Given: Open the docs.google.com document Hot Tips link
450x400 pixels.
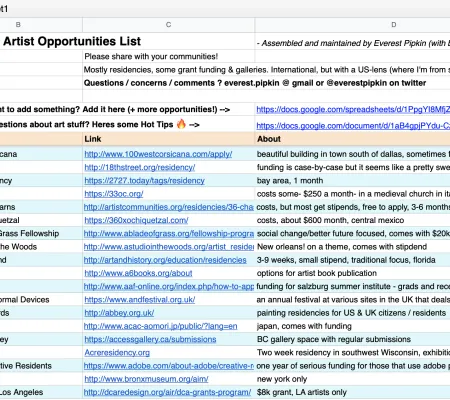Looking at the screenshot, I should coord(353,126).
